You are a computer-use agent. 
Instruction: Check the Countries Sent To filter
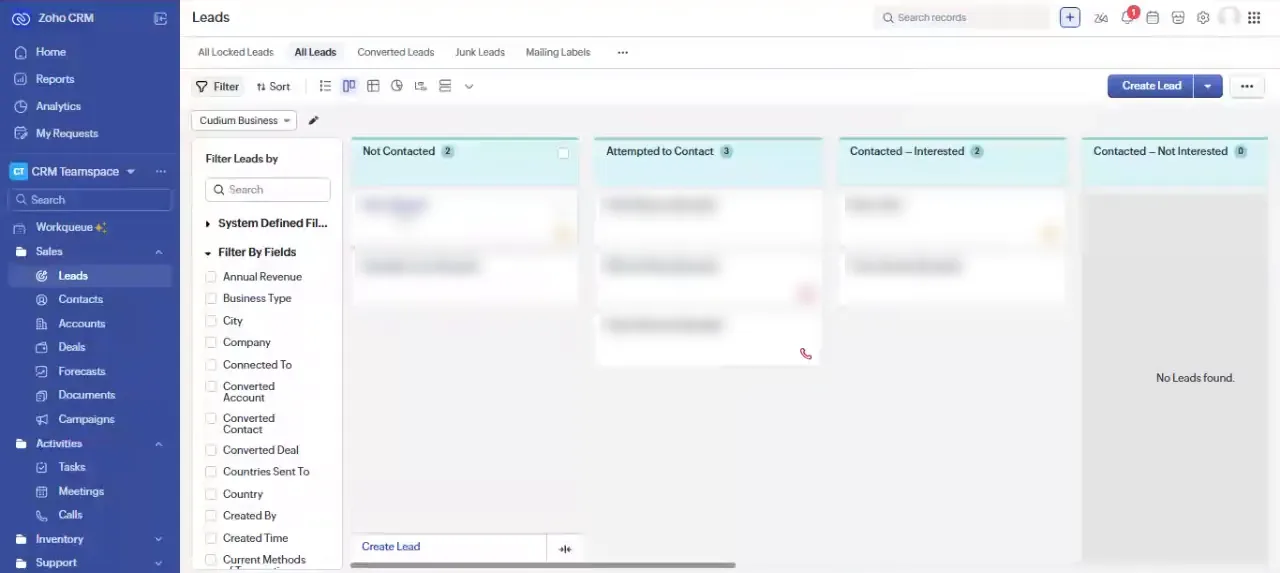pos(211,472)
